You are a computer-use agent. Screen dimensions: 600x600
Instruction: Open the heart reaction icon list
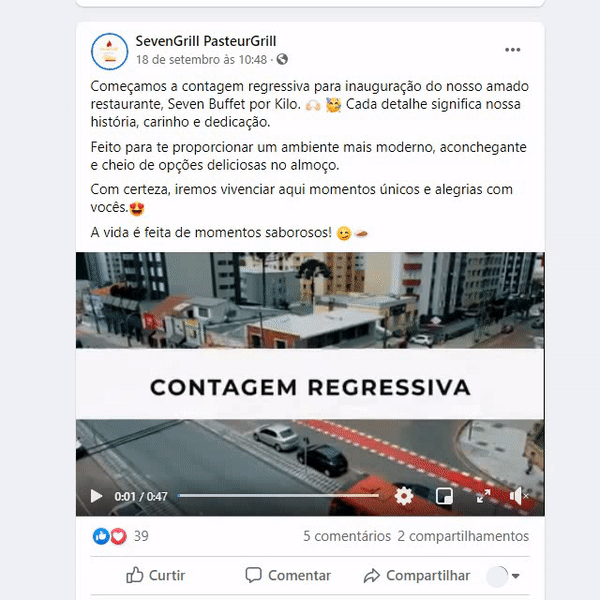[x=118, y=536]
